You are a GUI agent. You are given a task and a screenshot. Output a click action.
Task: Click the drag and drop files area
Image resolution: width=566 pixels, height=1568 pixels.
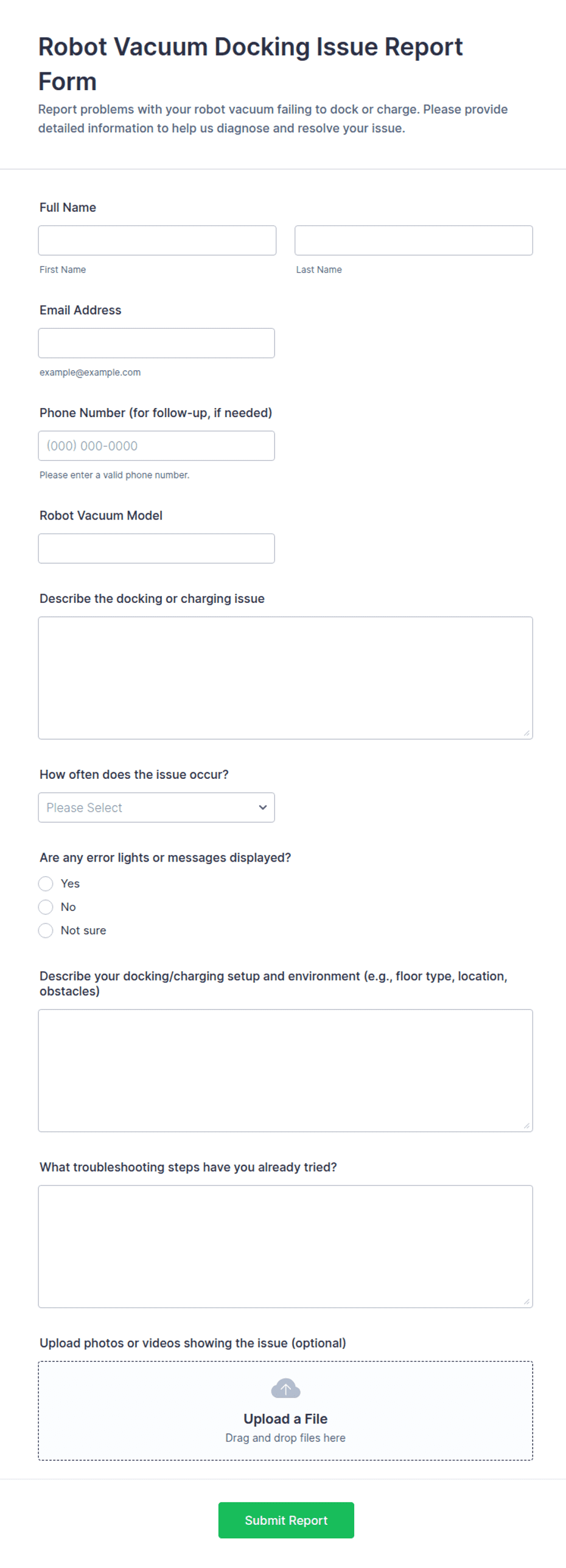pyautogui.click(x=285, y=1411)
